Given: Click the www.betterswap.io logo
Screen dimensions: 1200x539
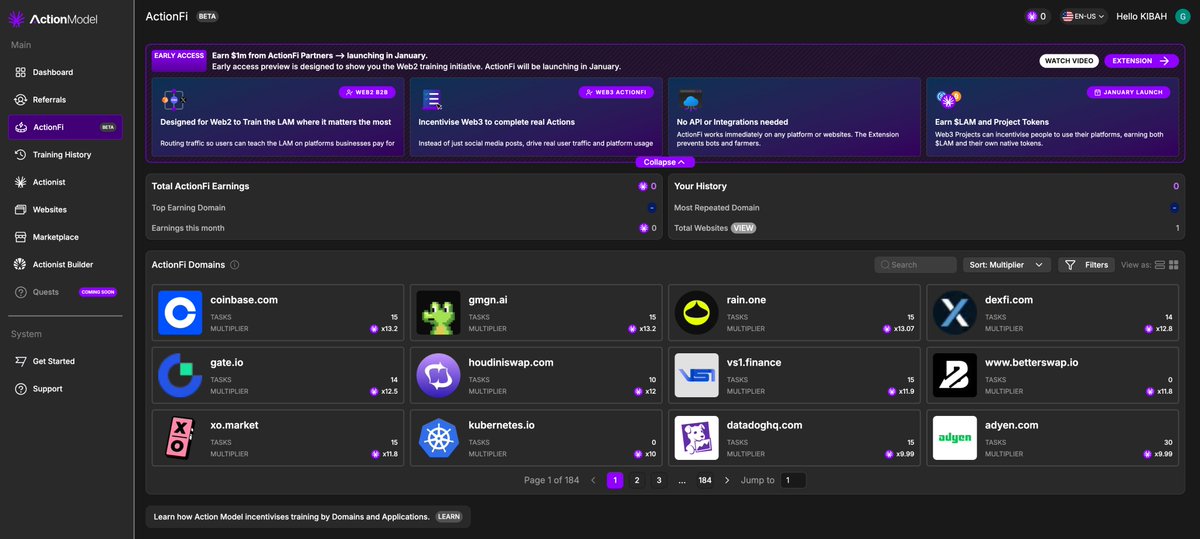Looking at the screenshot, I should pos(954,375).
